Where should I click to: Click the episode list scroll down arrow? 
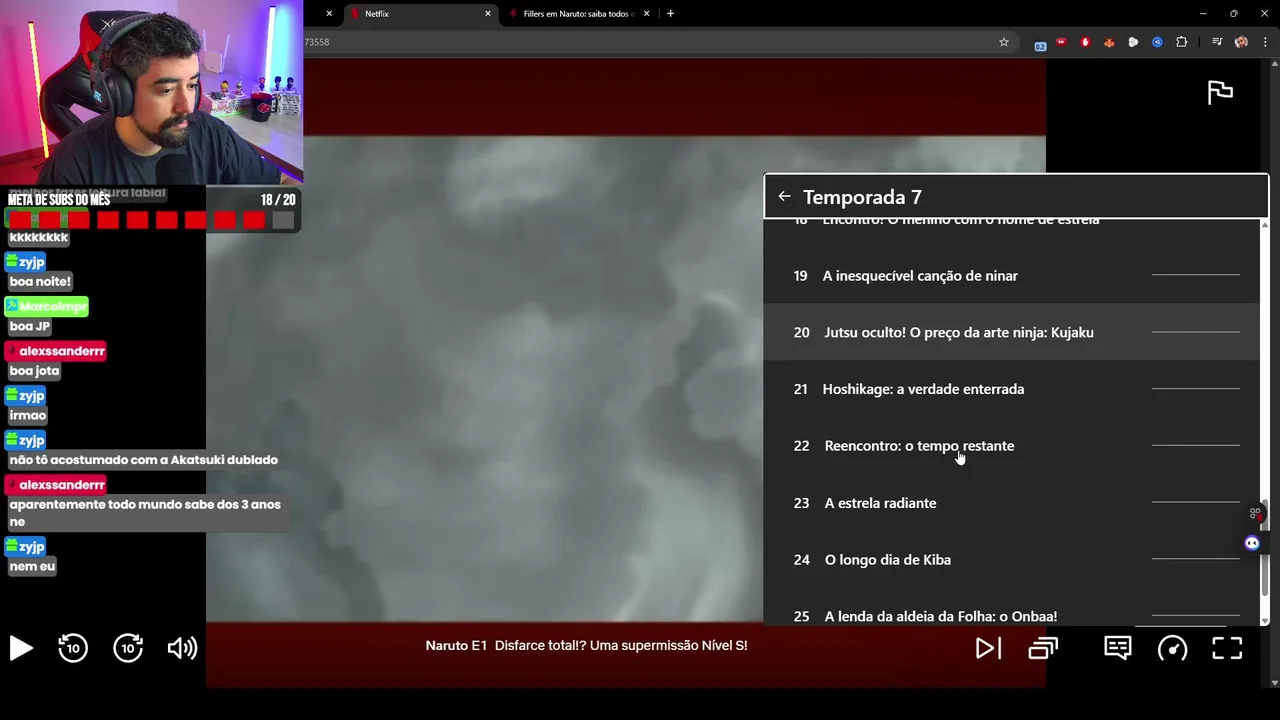1264,621
